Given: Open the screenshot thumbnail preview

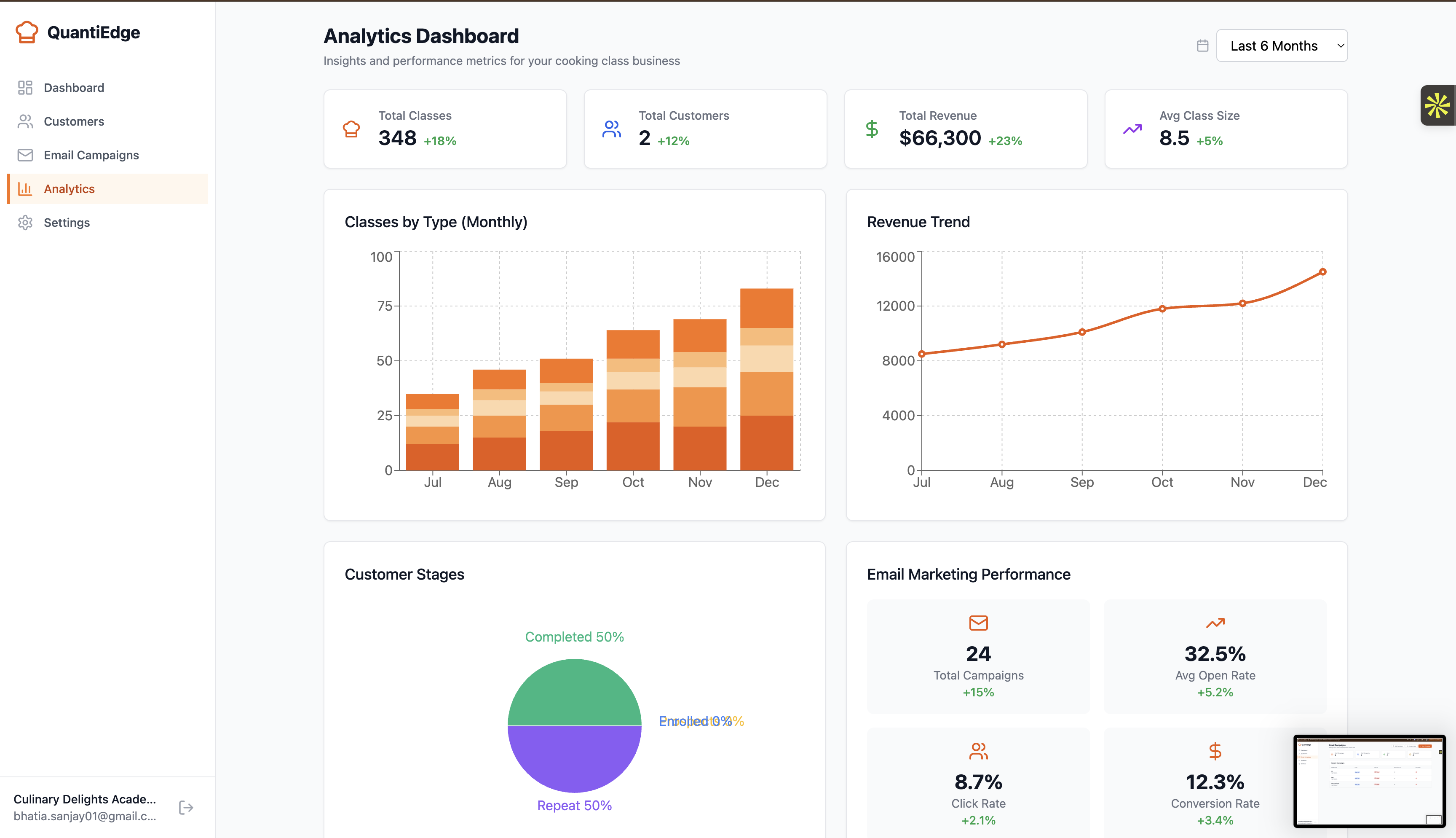Looking at the screenshot, I should [x=1369, y=781].
